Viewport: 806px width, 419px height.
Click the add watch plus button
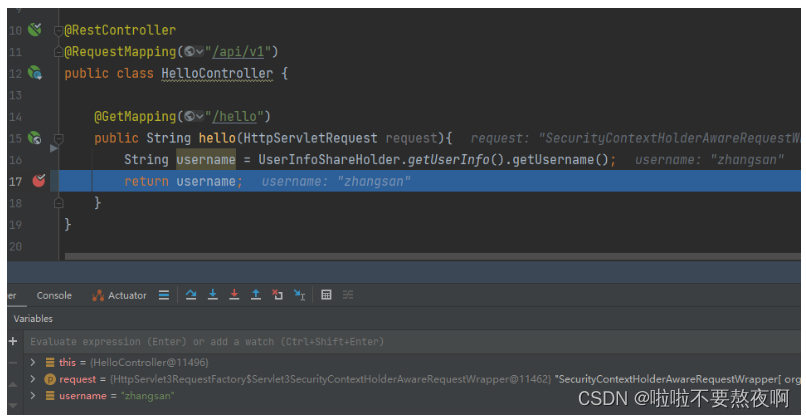[13, 341]
